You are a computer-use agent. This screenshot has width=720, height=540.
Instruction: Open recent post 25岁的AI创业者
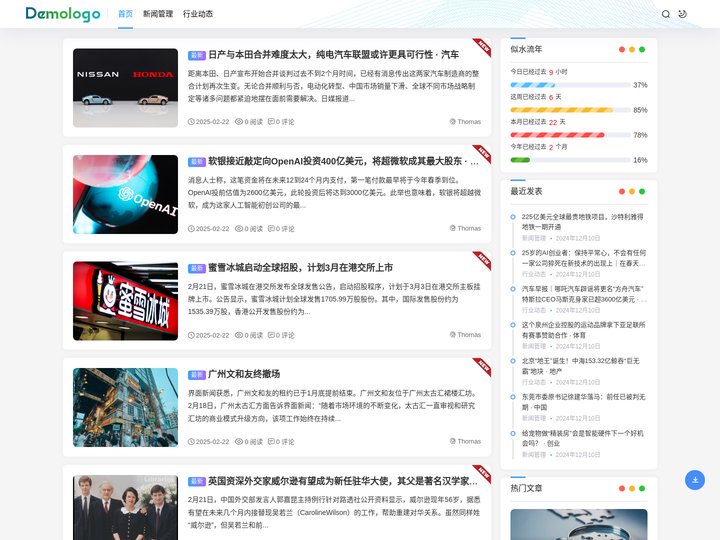tap(584, 258)
